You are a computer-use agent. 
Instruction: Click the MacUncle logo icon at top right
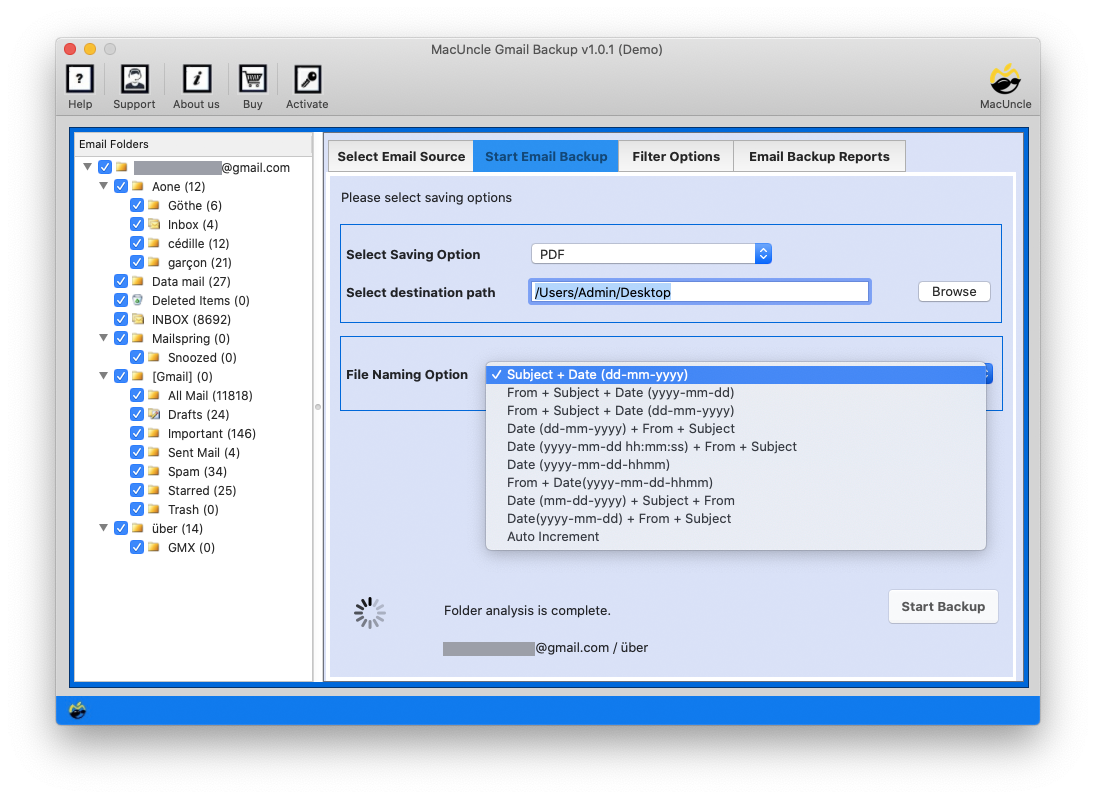[1005, 80]
